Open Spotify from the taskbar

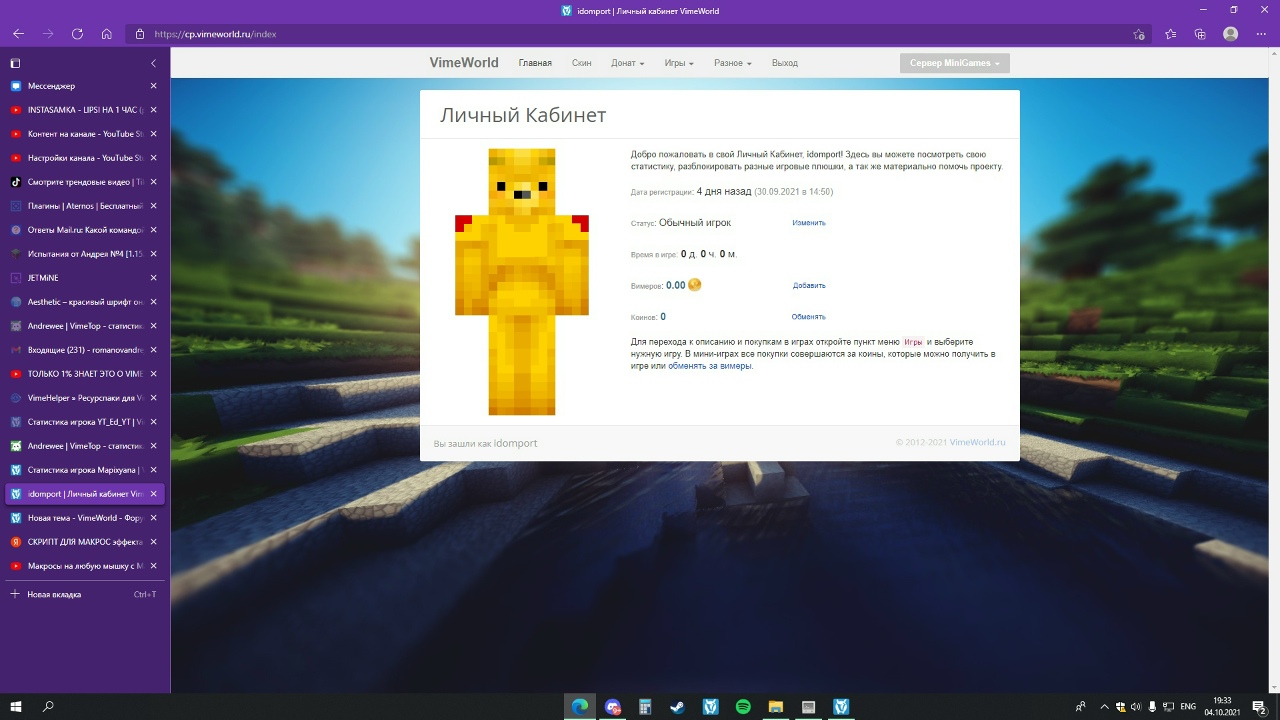tap(743, 707)
